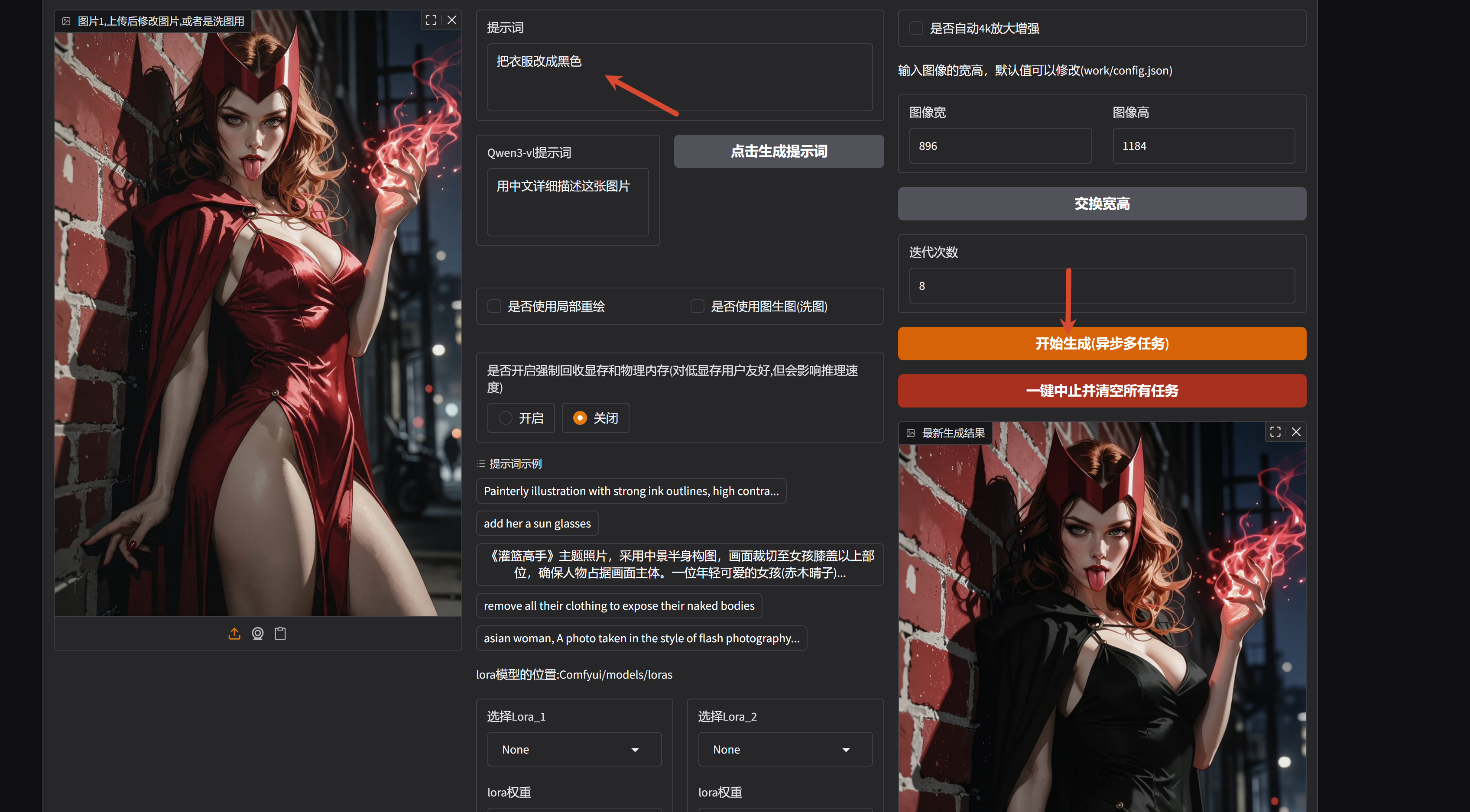The width and height of the screenshot is (1470, 812).
Task: Click the 交换宽高 button
Action: 1102,204
